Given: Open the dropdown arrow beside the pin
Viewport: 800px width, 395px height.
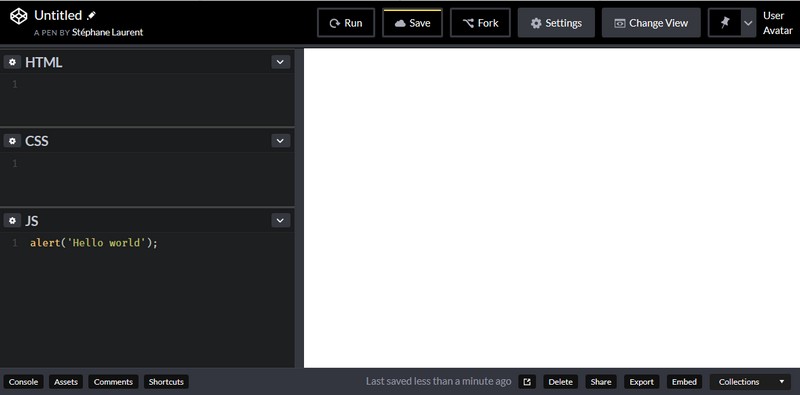Looking at the screenshot, I should click(748, 22).
